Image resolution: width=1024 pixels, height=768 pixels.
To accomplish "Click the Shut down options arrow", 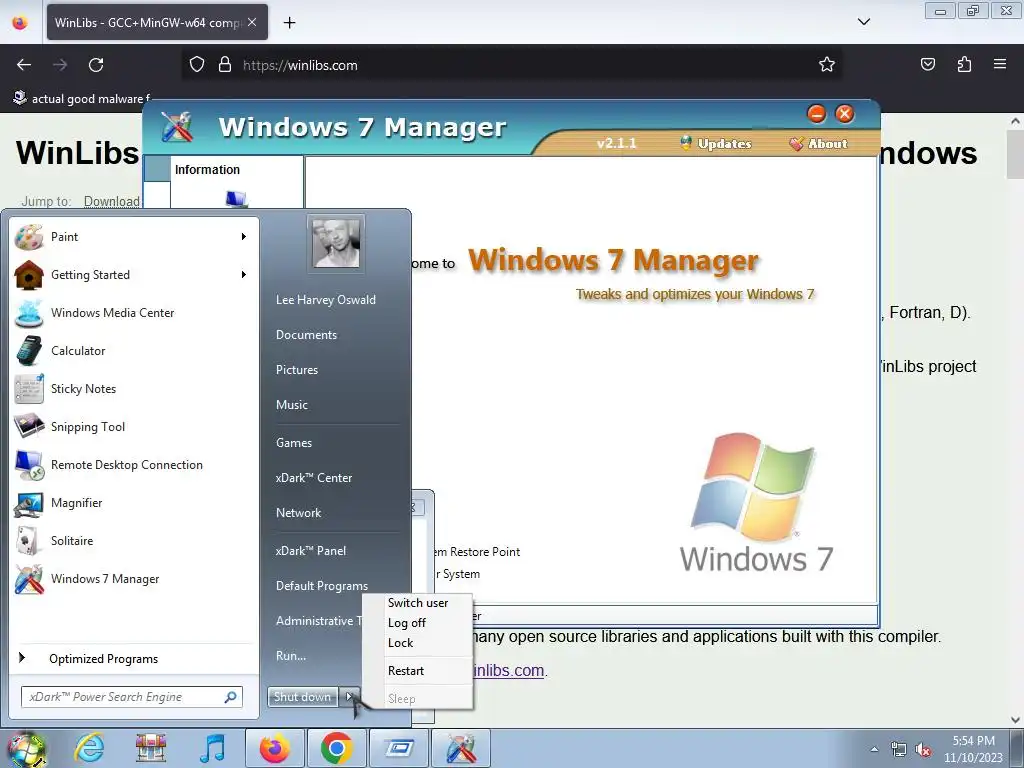I will [349, 697].
